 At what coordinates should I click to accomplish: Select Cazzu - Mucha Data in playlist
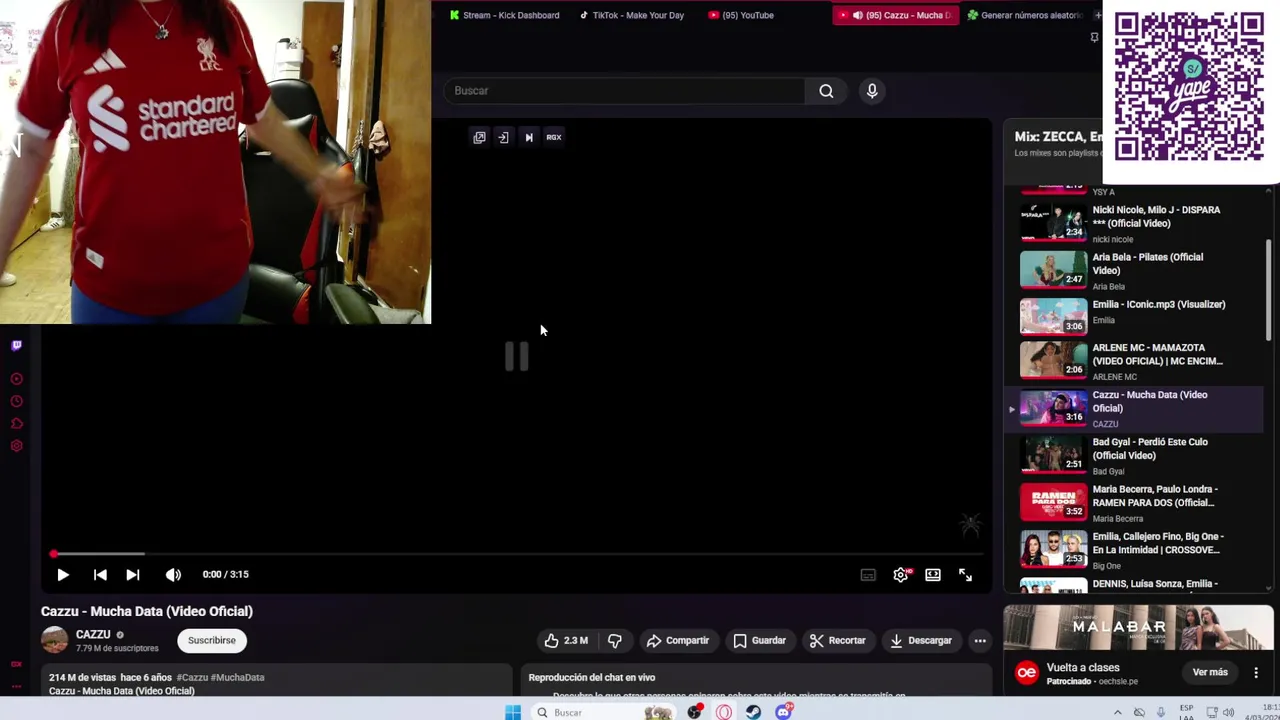pyautogui.click(x=1135, y=410)
